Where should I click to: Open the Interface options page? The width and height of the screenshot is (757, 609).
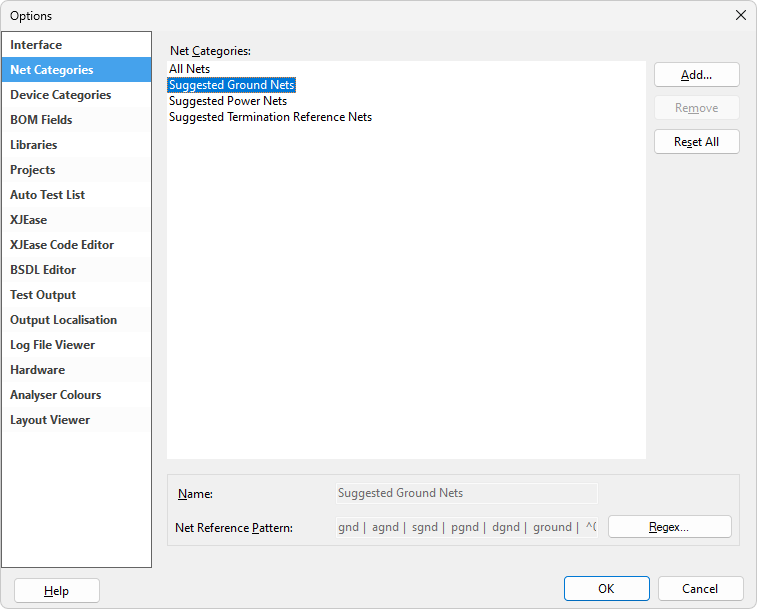[x=36, y=45]
